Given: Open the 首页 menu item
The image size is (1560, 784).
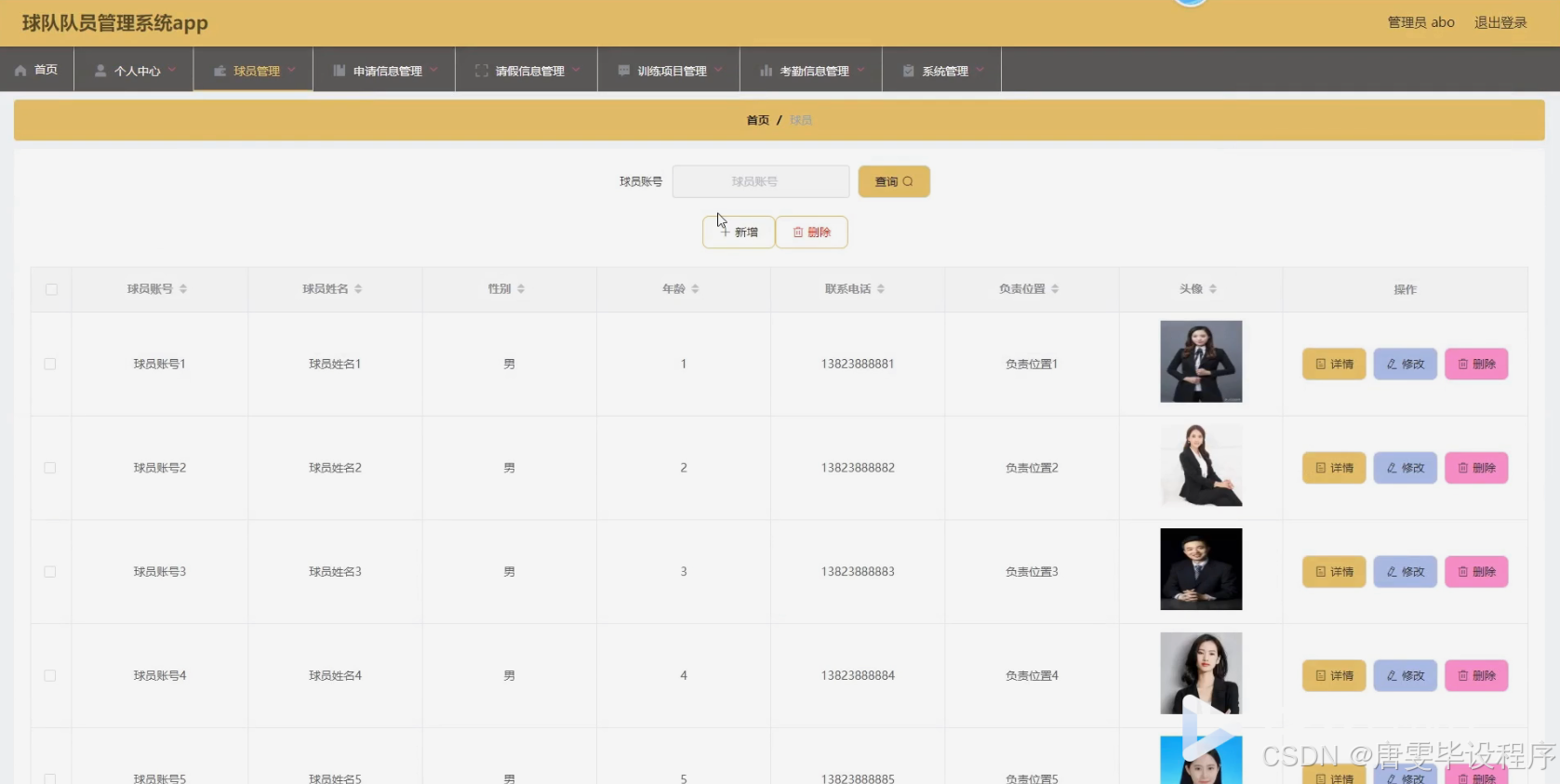Looking at the screenshot, I should click(36, 70).
